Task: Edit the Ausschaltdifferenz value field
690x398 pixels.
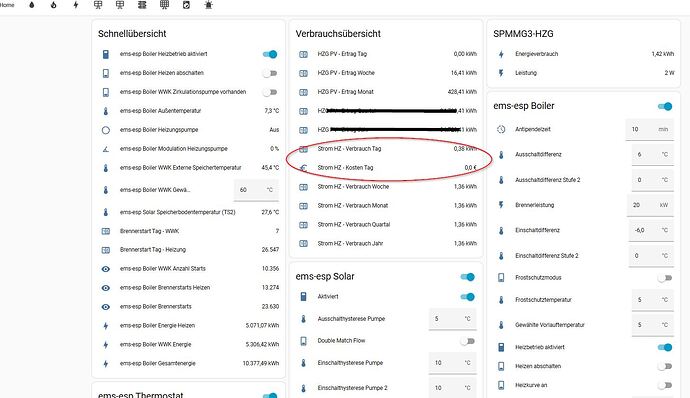Action: pyautogui.click(x=653, y=155)
